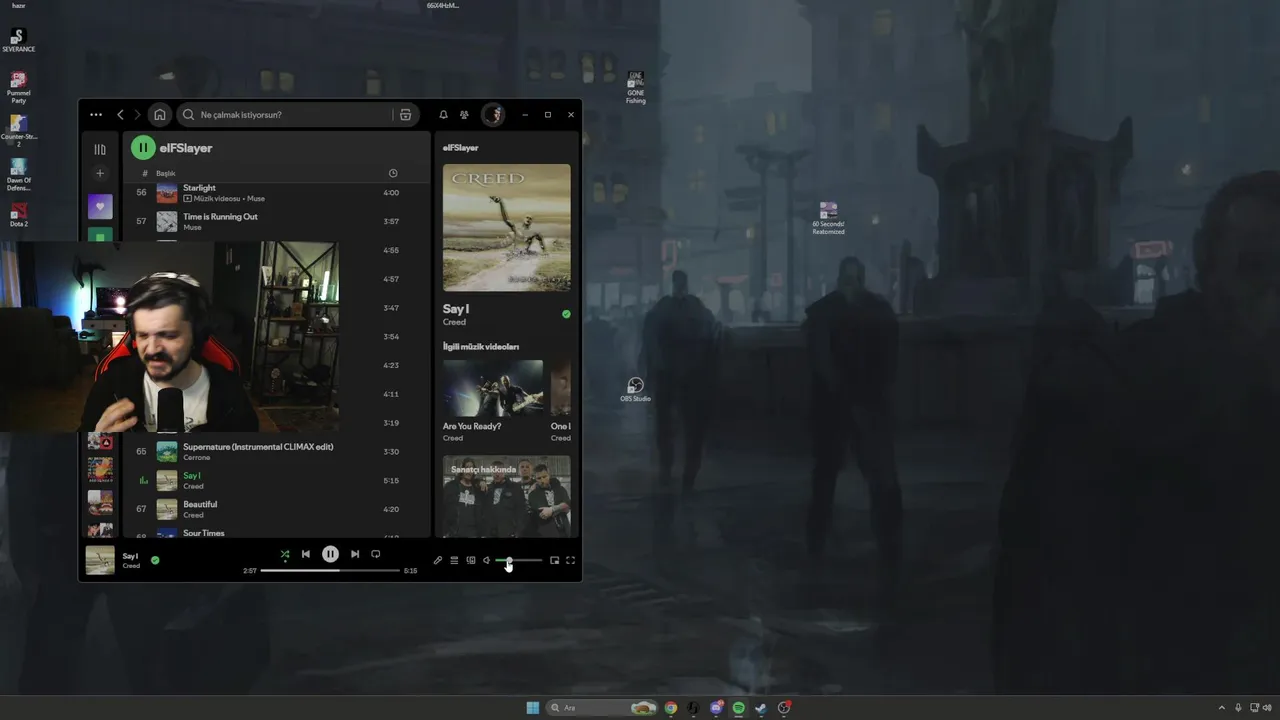Toggle the Your Library sidebar icon
The width and height of the screenshot is (1280, 720).
pyautogui.click(x=100, y=149)
